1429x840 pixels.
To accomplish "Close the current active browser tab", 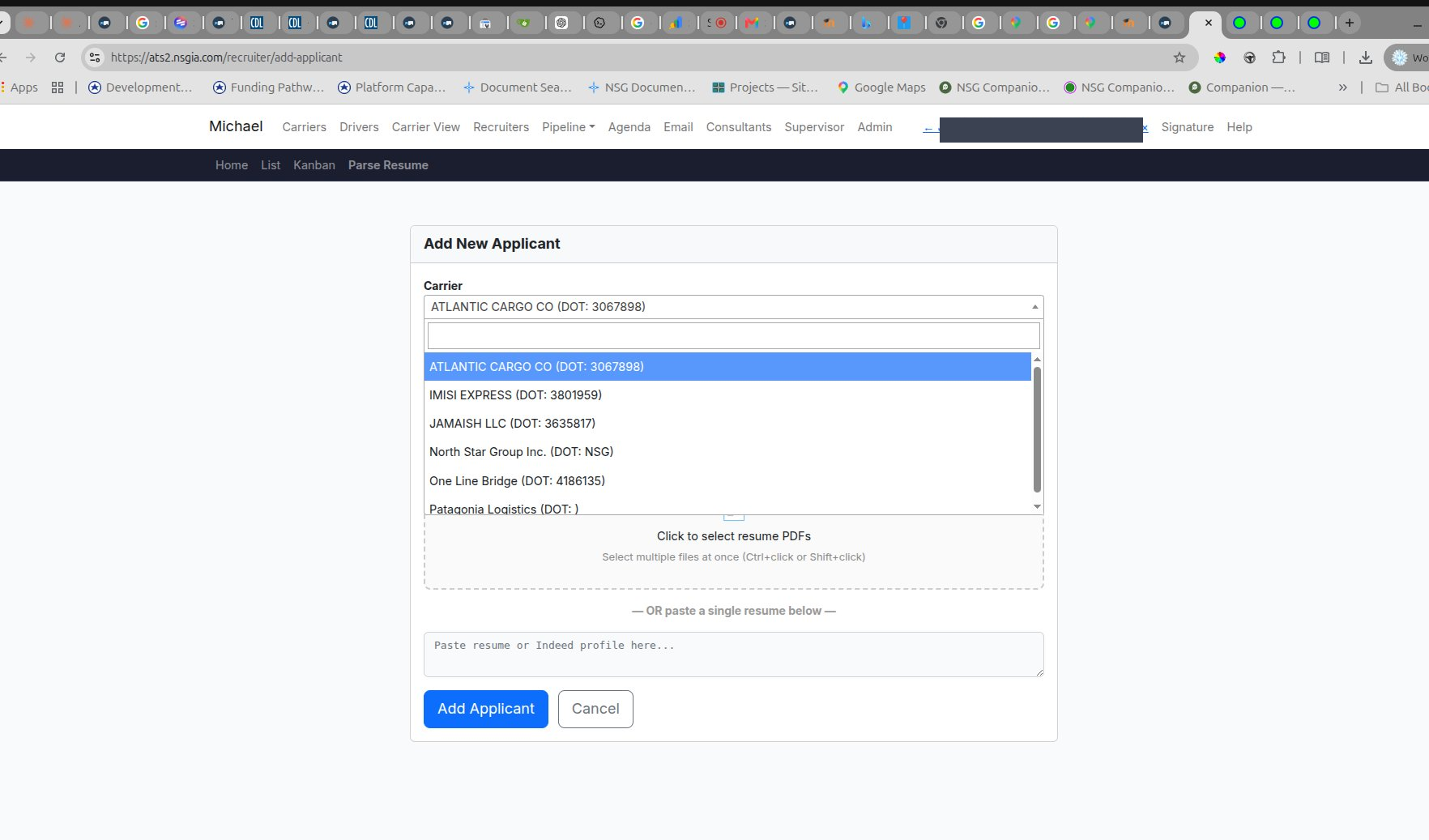I will [x=1209, y=23].
